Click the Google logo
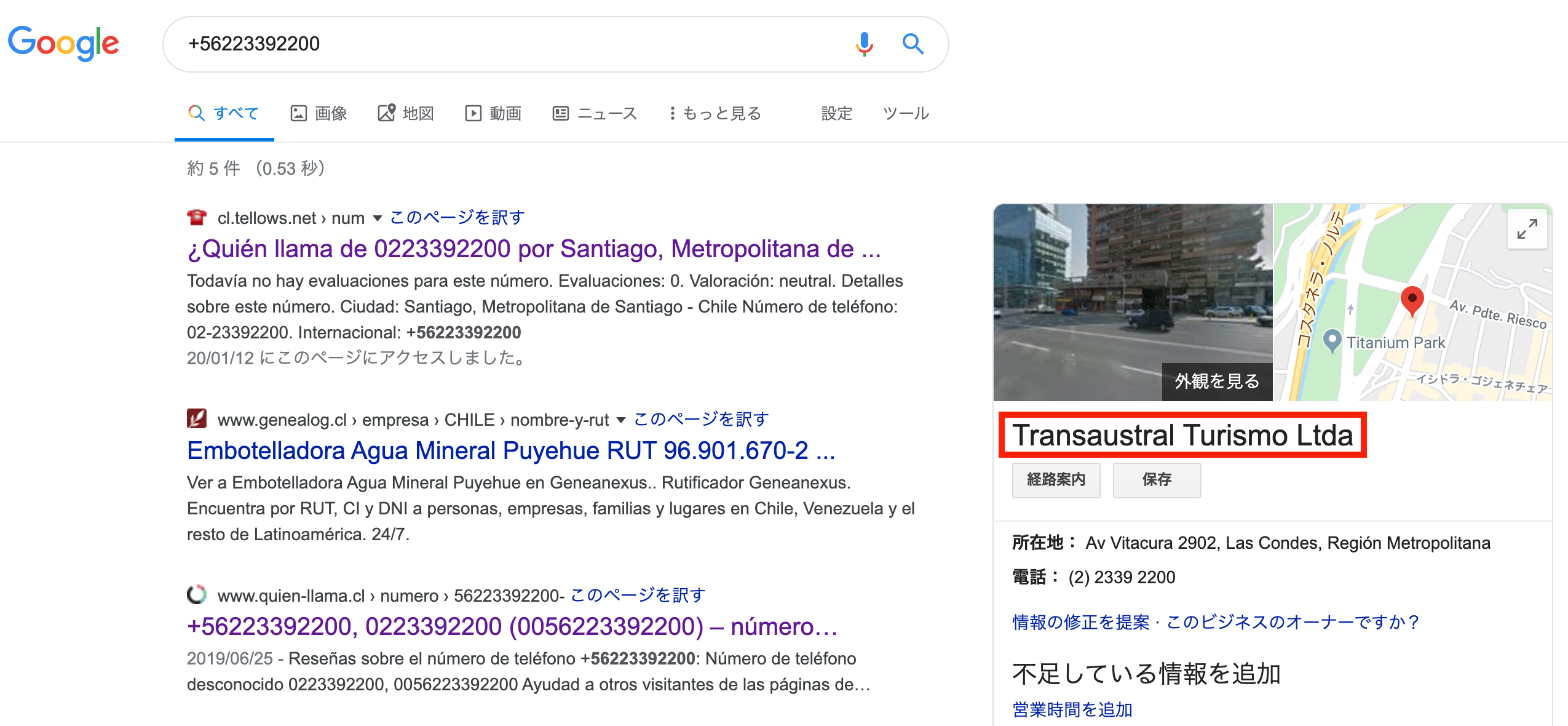The width and height of the screenshot is (1568, 726). (x=63, y=43)
